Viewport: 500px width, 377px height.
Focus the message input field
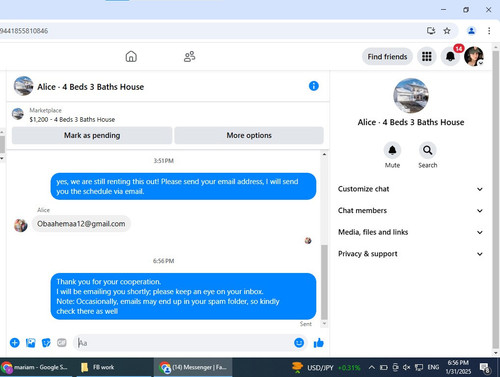pyautogui.click(x=183, y=343)
